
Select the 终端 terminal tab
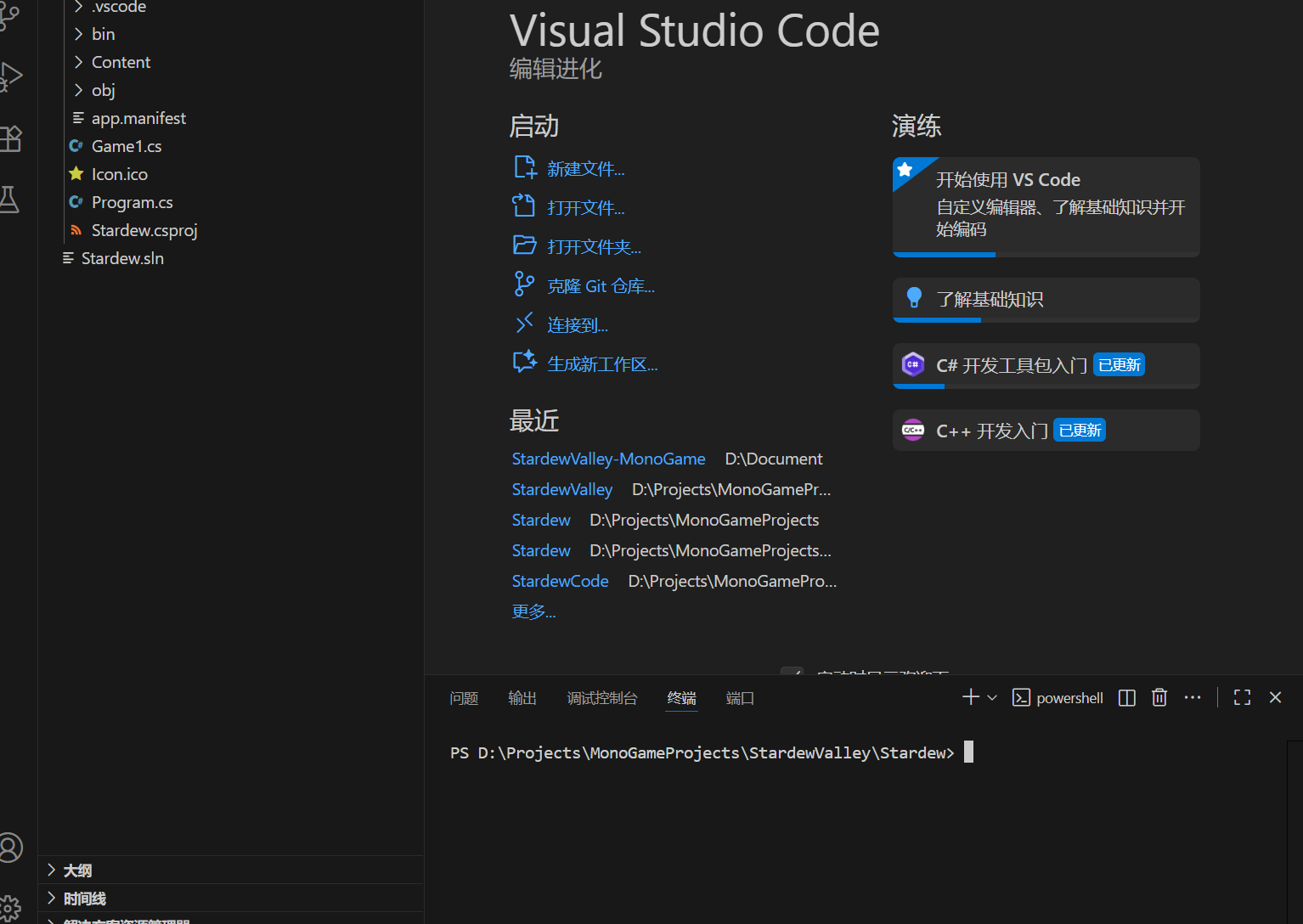(x=681, y=698)
